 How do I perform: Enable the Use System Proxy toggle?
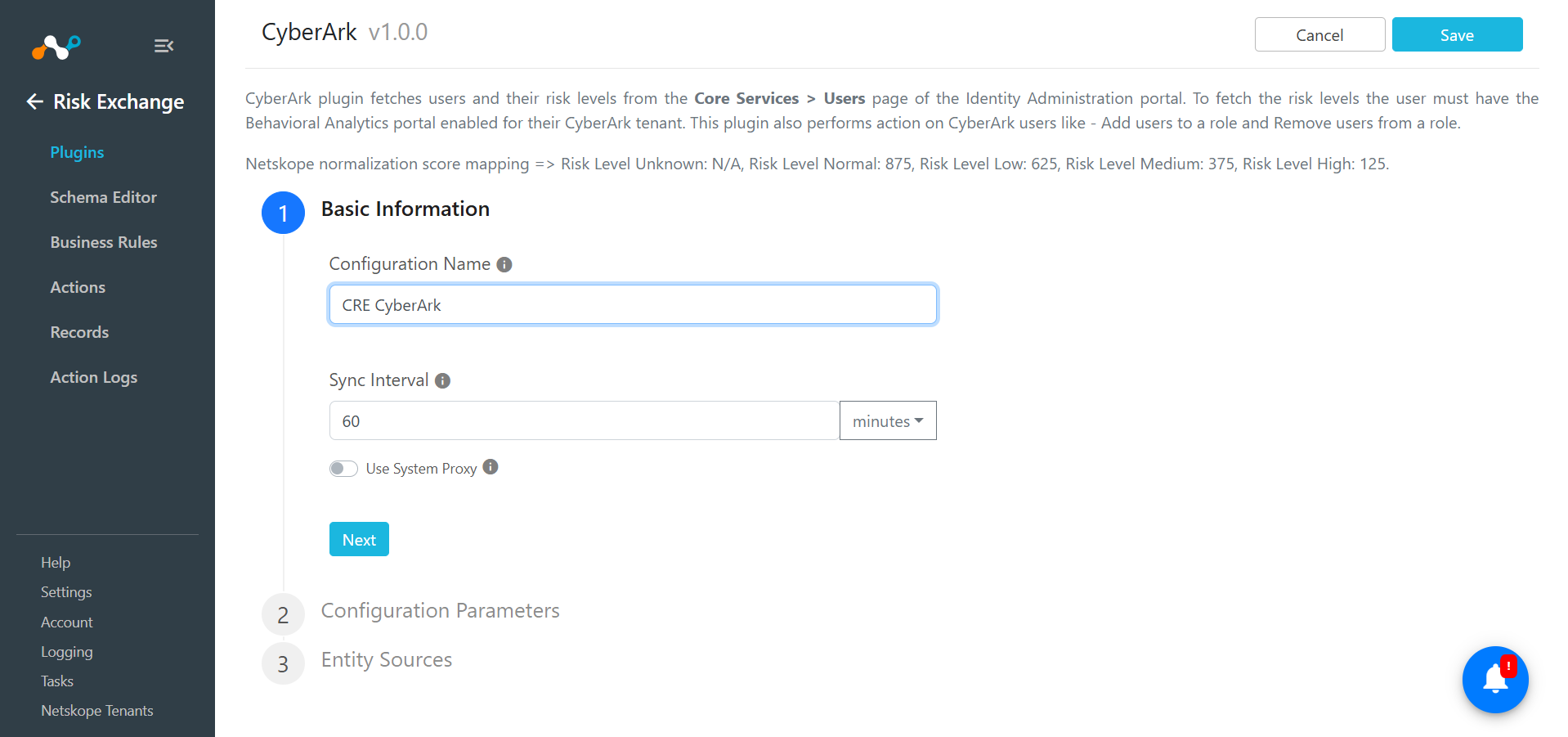343,468
